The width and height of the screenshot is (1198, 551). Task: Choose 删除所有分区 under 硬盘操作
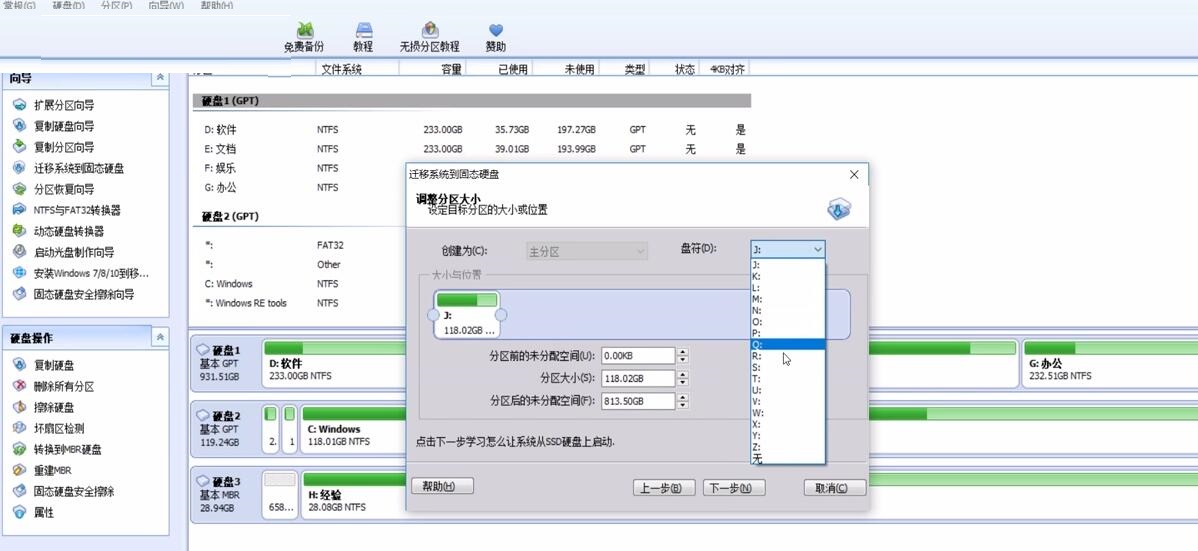point(64,387)
